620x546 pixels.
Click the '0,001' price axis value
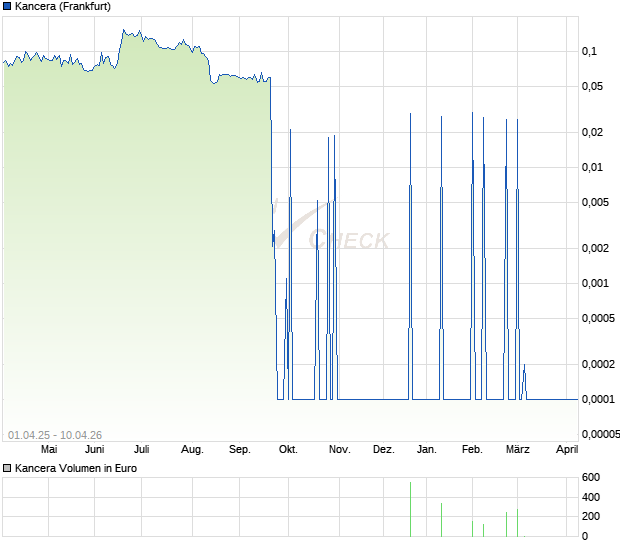(x=595, y=283)
